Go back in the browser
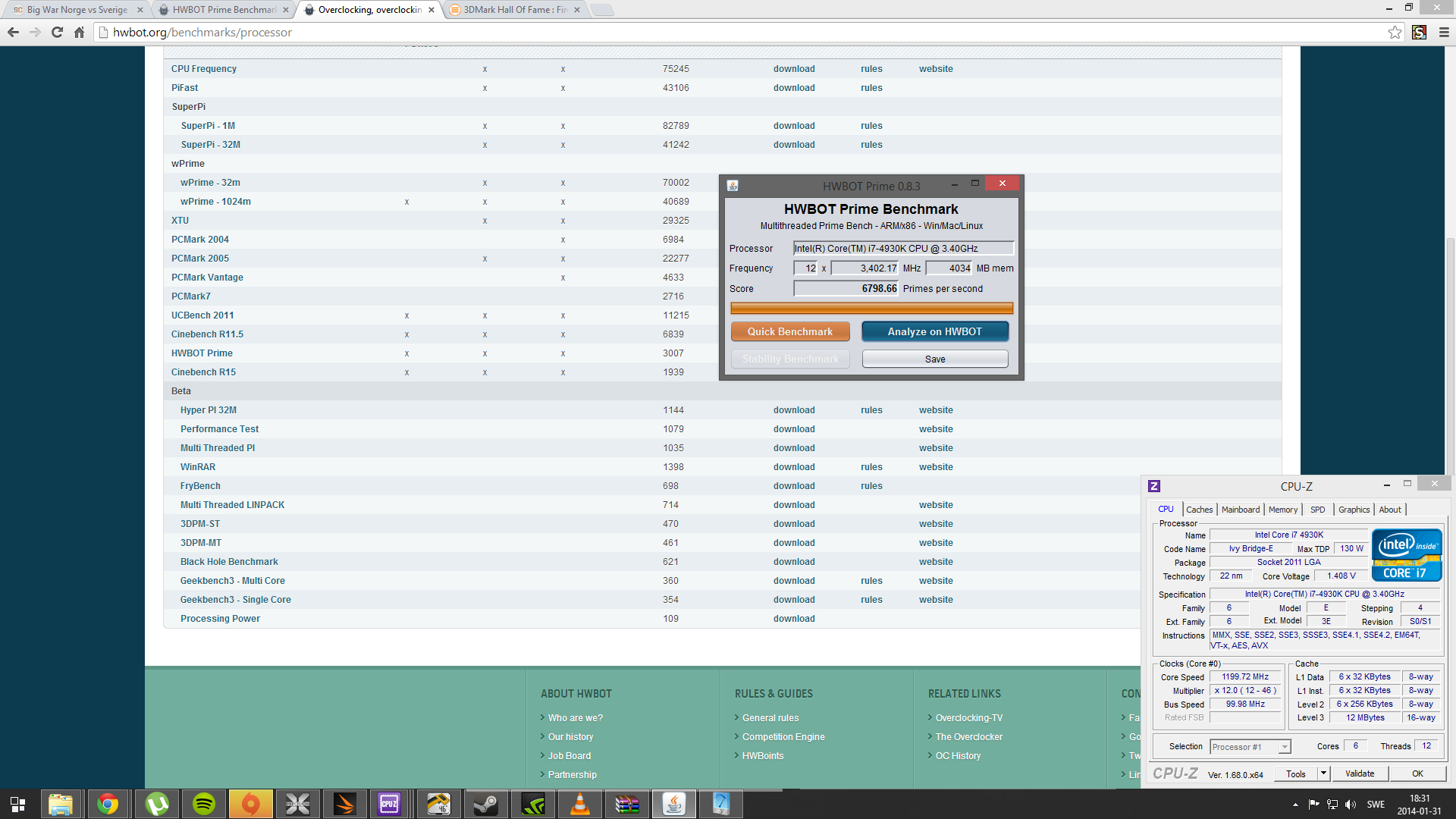Viewport: 1456px width, 819px height. (13, 32)
